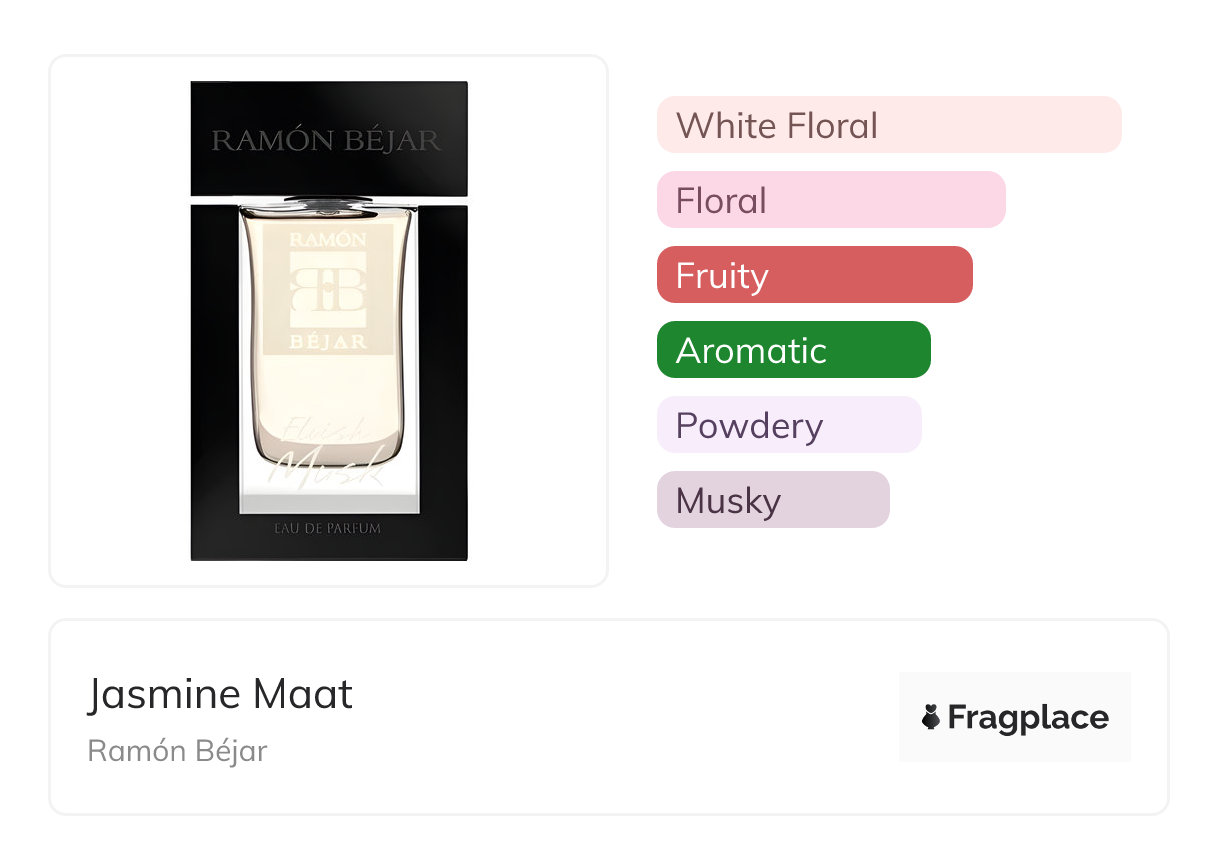Select the green Aromatic accord bar
The image size is (1218, 864).
tap(793, 350)
